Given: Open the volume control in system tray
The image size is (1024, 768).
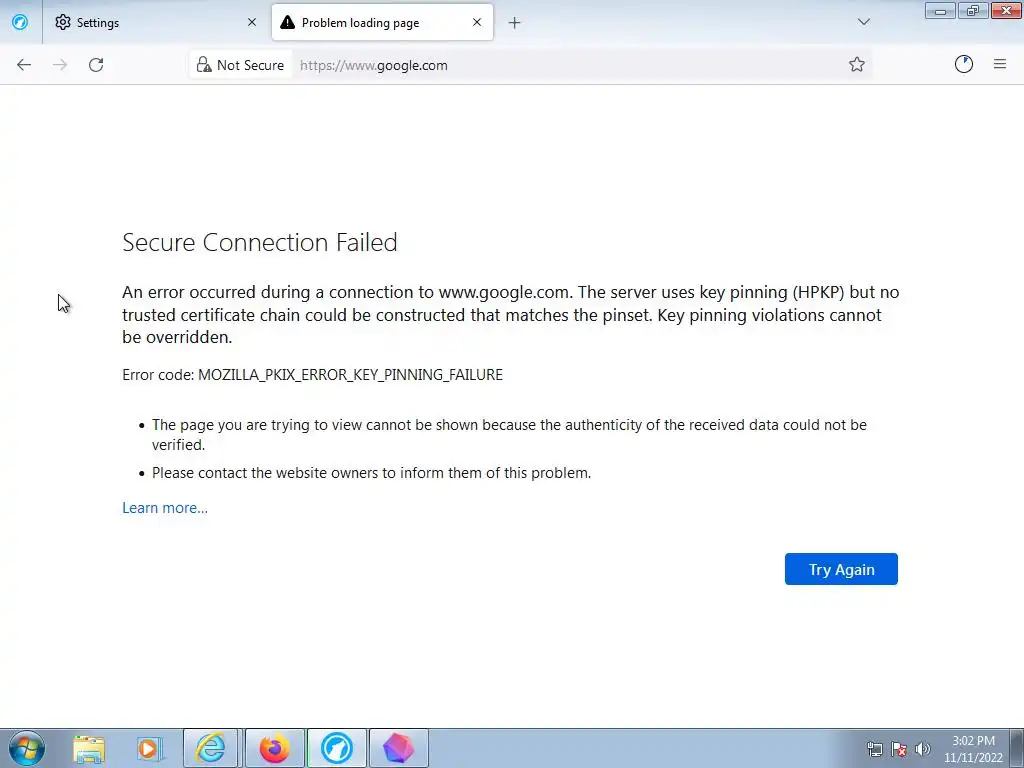Looking at the screenshot, I should [922, 749].
